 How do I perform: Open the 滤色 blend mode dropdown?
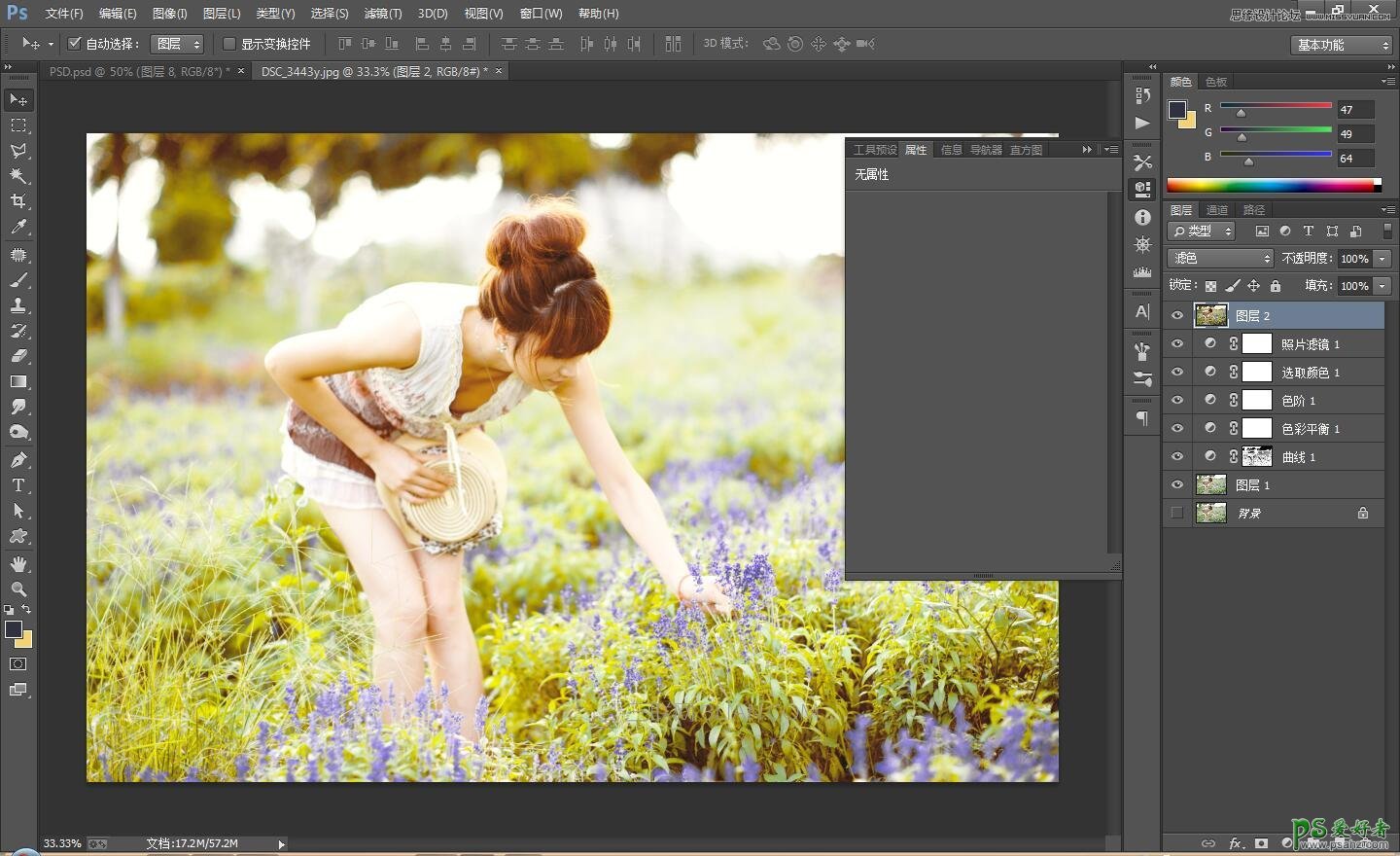[x=1220, y=258]
